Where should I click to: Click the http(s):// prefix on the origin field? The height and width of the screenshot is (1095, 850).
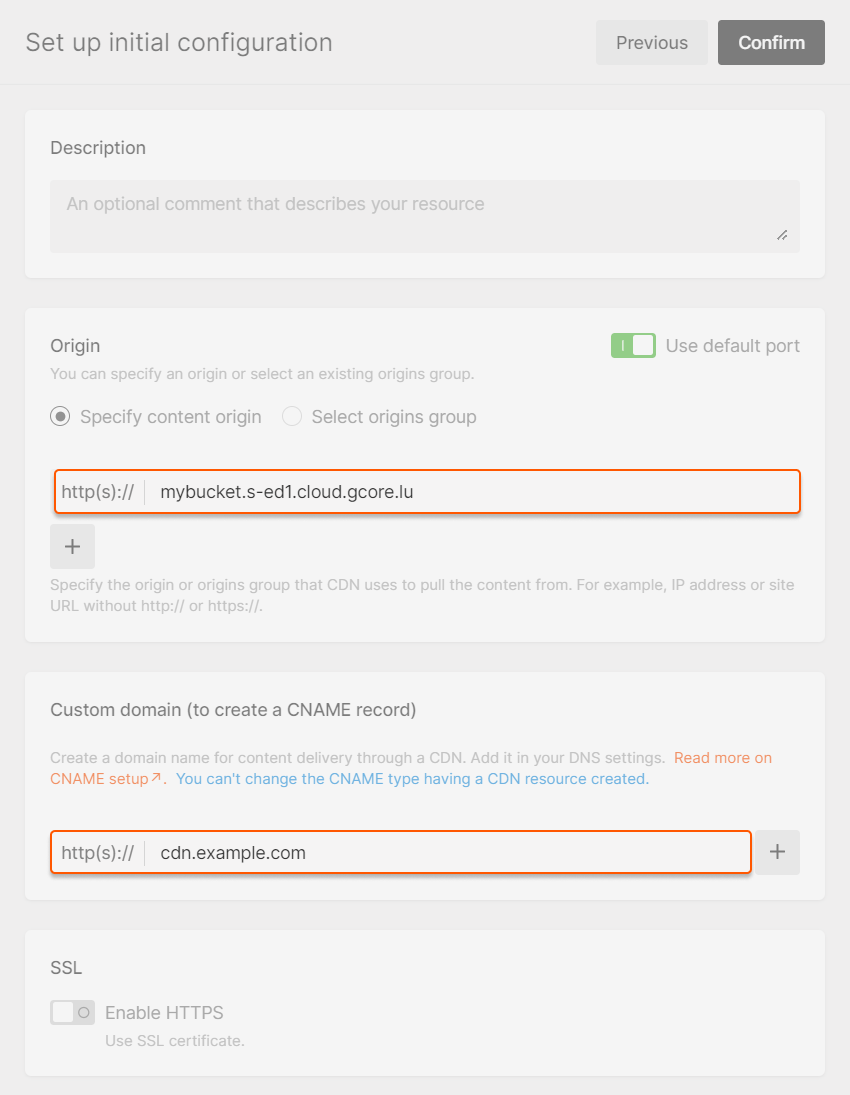click(98, 491)
